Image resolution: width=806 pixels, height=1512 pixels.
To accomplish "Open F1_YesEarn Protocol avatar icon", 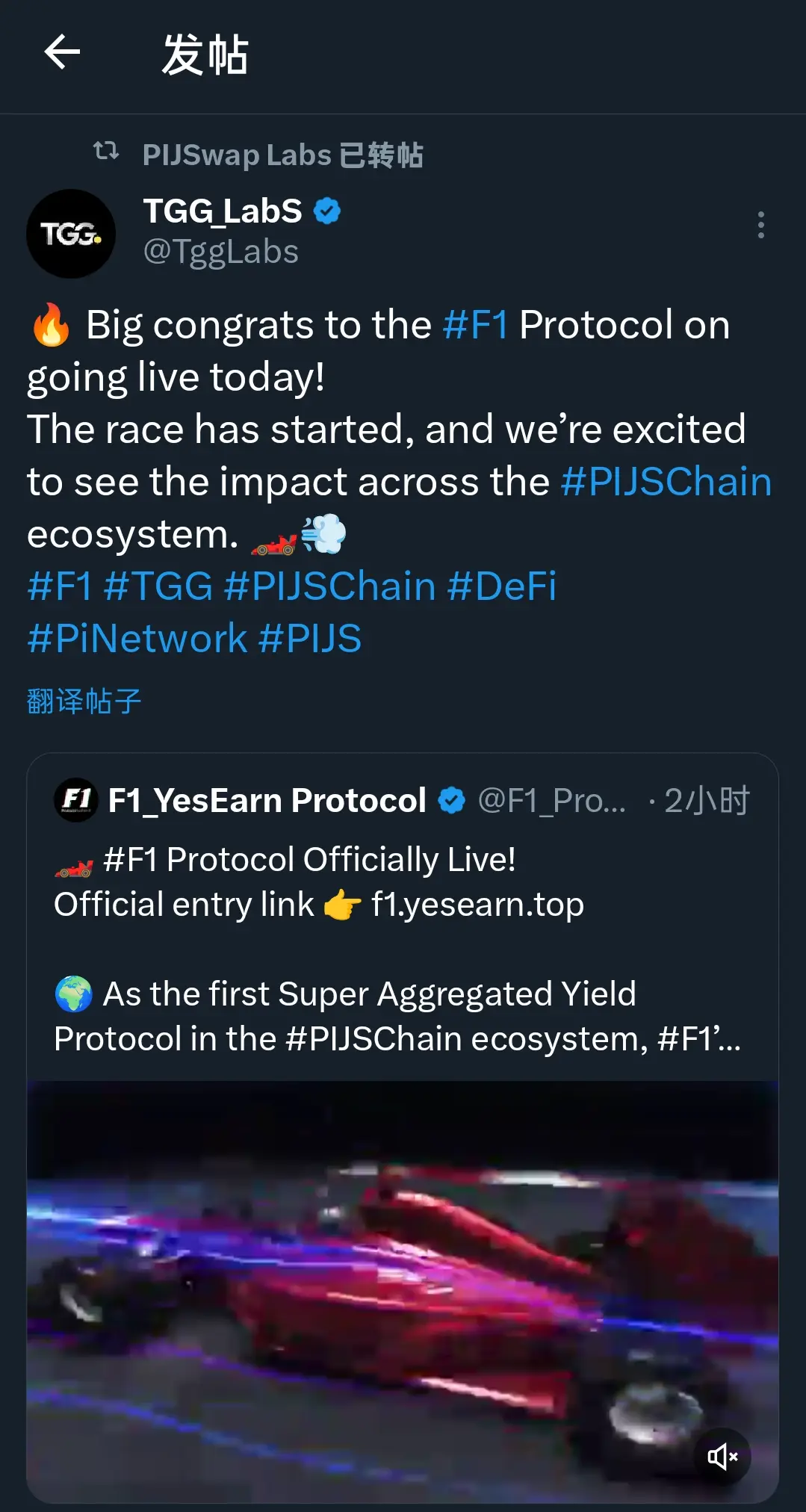I will pyautogui.click(x=76, y=800).
